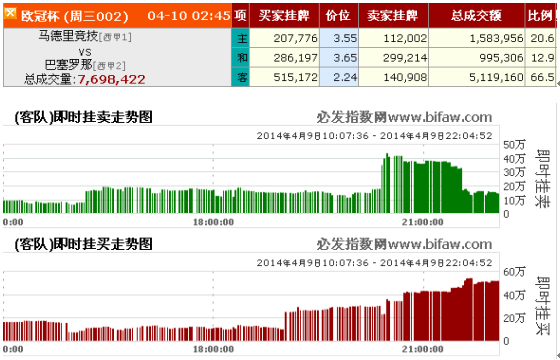The image size is (560, 360).
Task: Click the 总成交额 column header
Action: (x=476, y=16)
